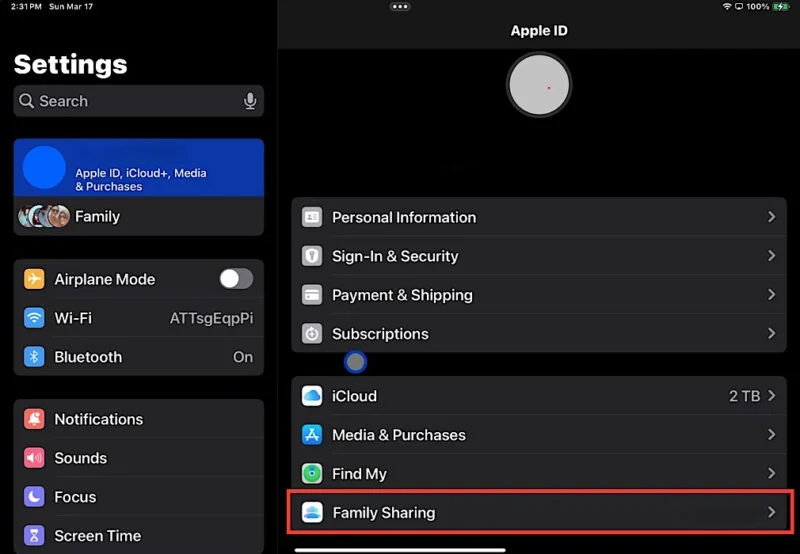Image resolution: width=800 pixels, height=554 pixels.
Task: Tap the Apple ID profile photo circle
Action: [539, 85]
